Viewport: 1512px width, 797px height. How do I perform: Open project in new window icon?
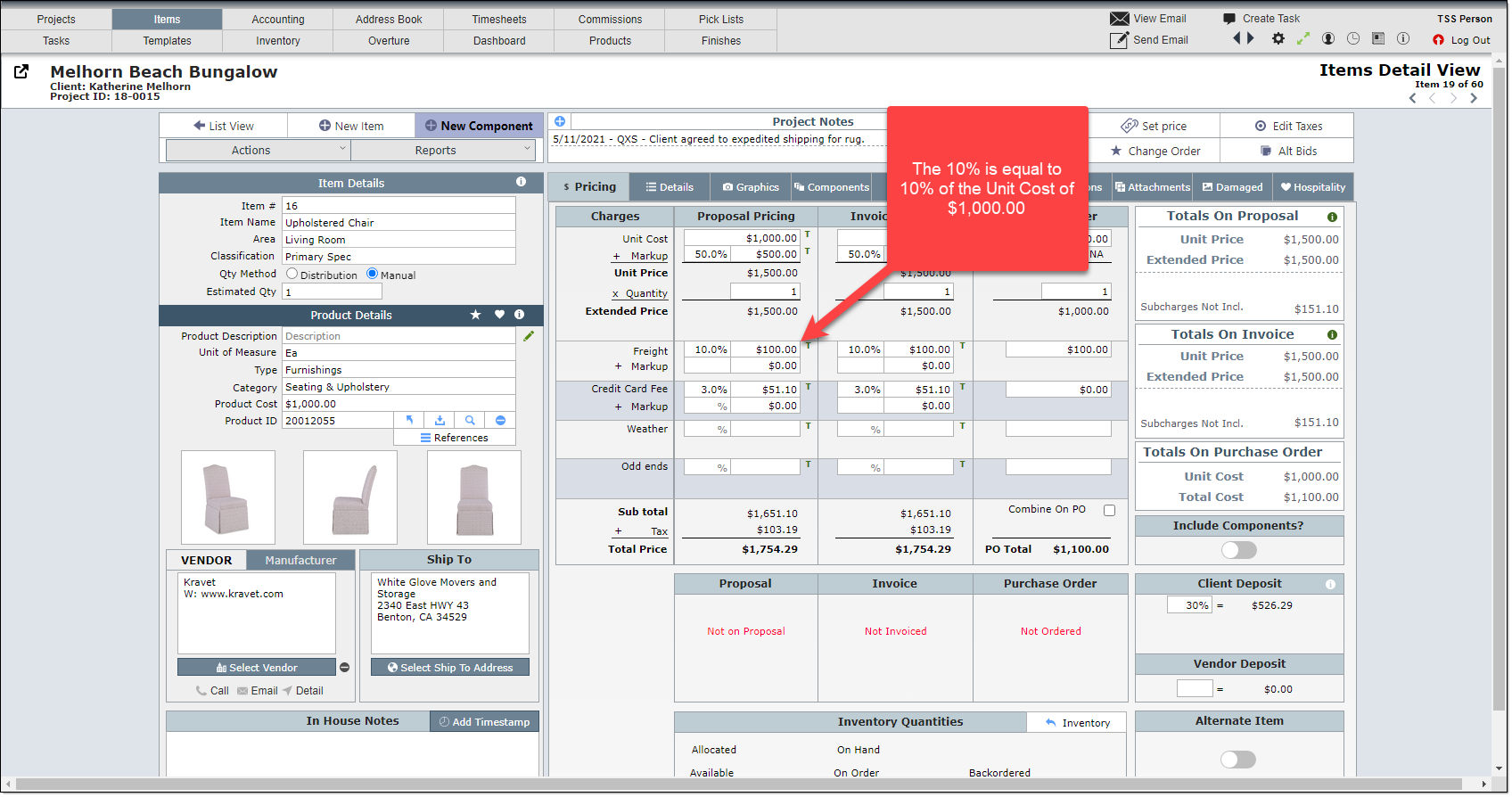click(x=21, y=71)
